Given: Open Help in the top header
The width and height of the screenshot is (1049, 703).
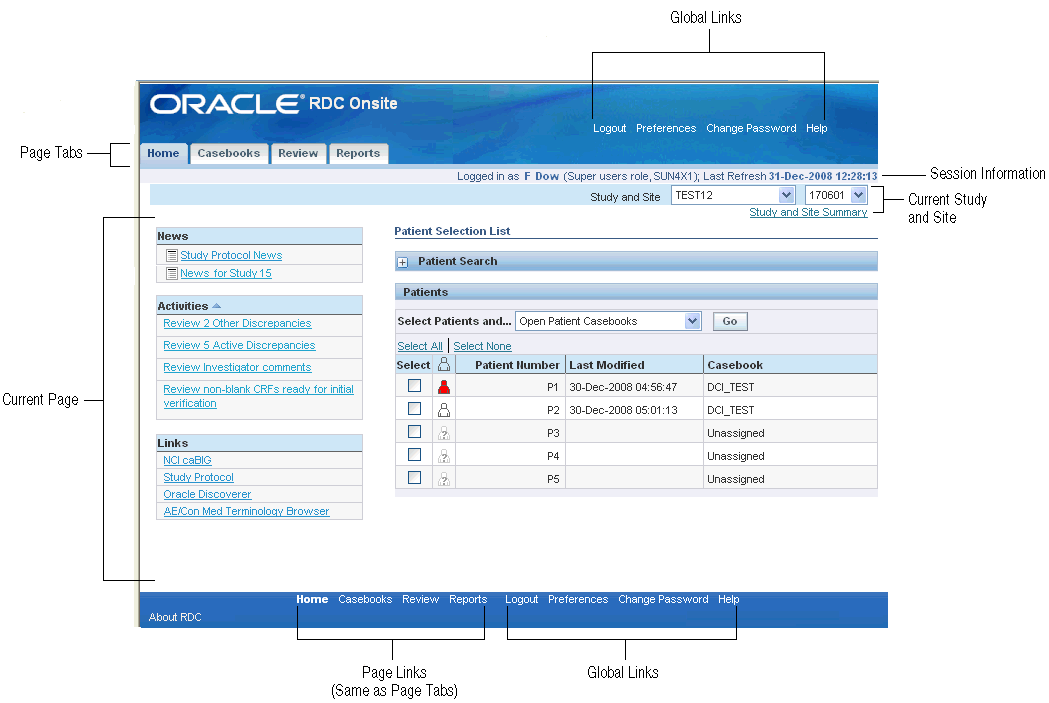Looking at the screenshot, I should pyautogui.click(x=816, y=128).
